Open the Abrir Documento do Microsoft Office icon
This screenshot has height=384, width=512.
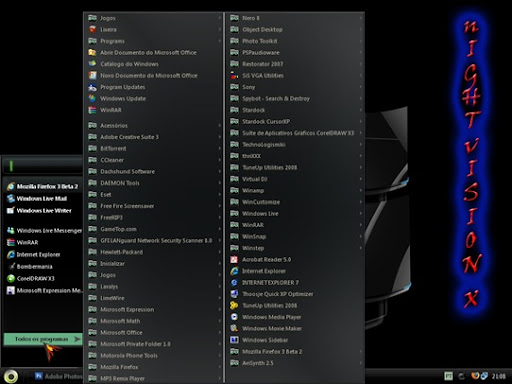(92, 53)
